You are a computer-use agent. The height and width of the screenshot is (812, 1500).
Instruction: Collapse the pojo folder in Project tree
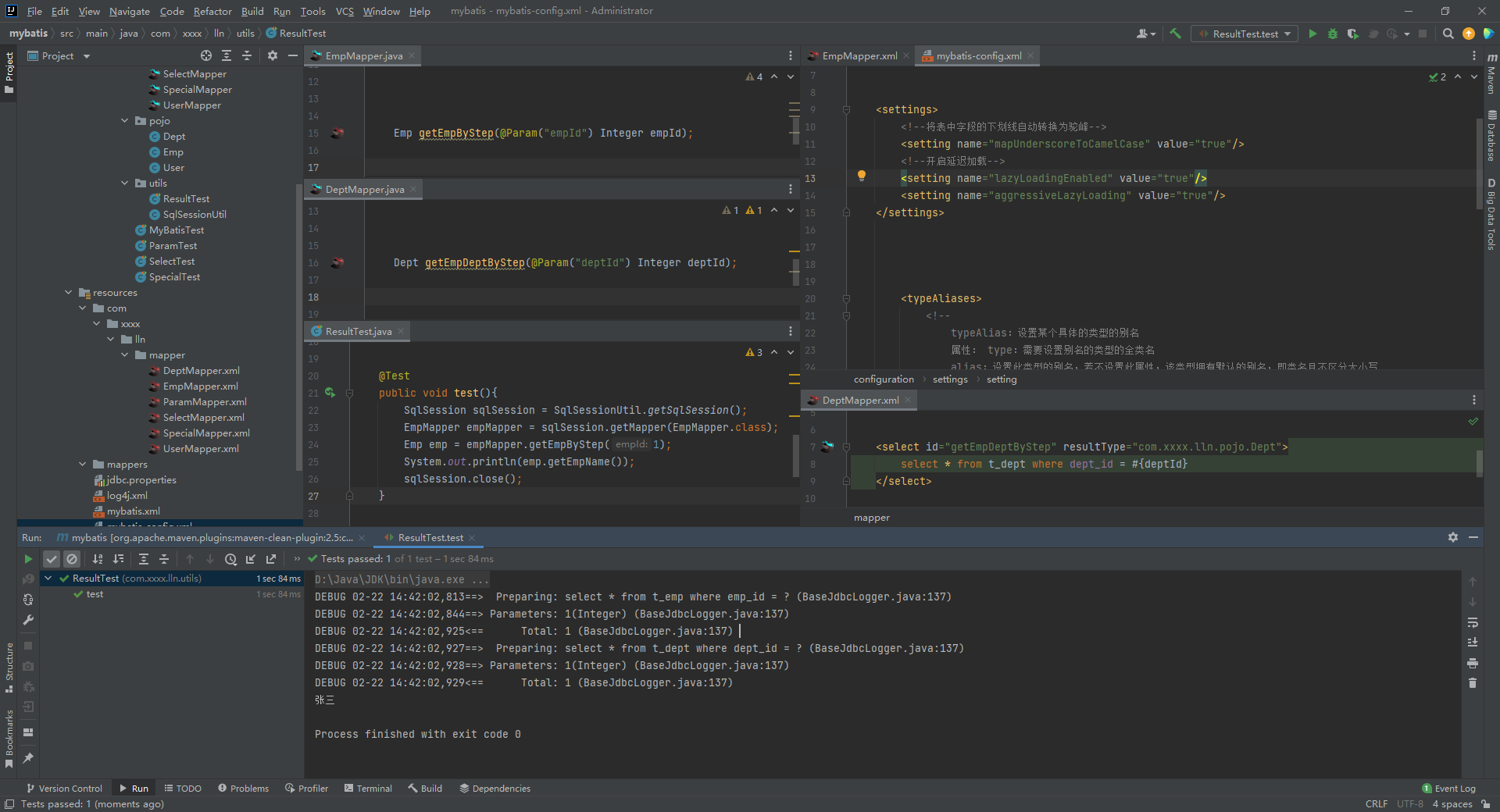pos(125,120)
